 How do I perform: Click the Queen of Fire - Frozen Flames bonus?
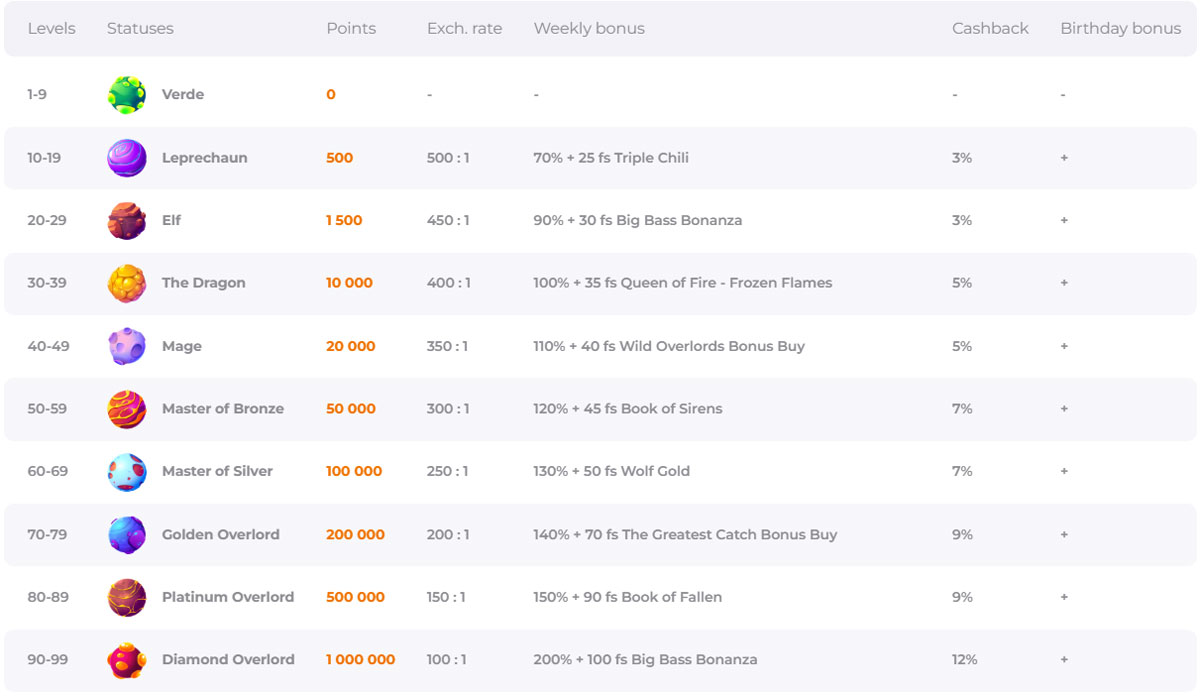683,283
